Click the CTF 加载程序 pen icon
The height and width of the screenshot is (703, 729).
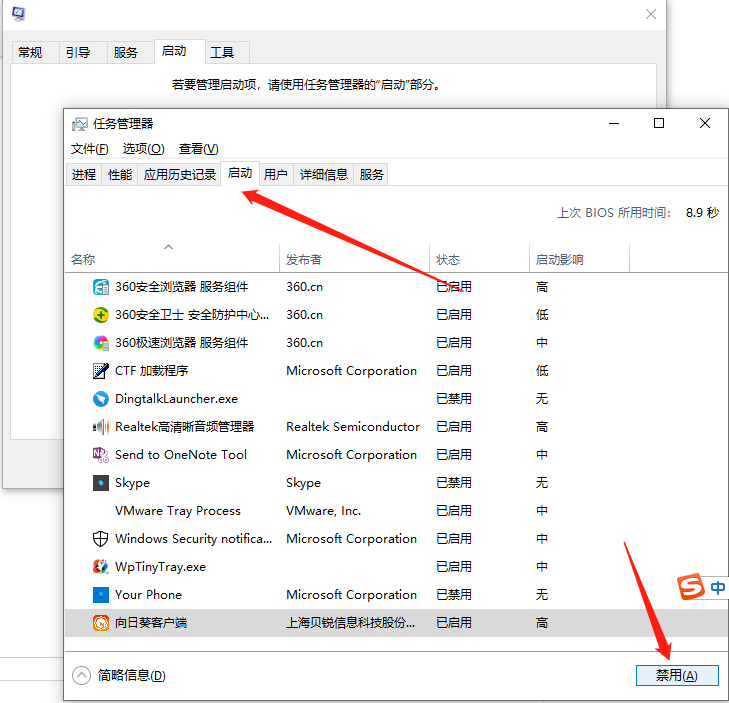click(100, 371)
